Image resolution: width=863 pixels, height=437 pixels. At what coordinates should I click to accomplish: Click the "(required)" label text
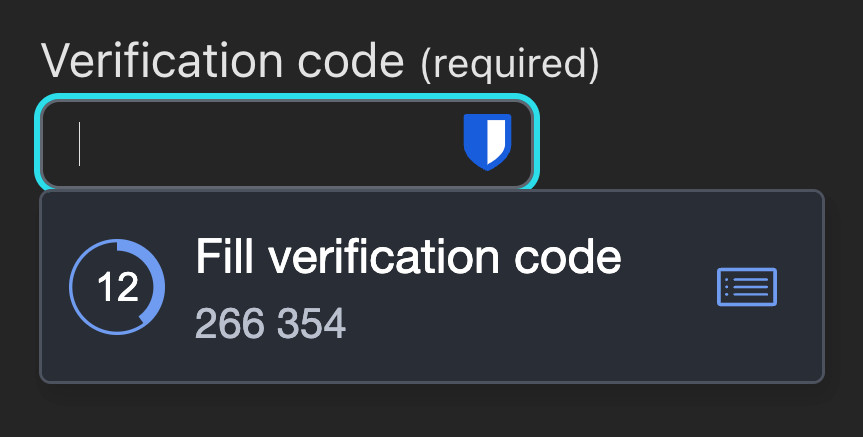[510, 65]
